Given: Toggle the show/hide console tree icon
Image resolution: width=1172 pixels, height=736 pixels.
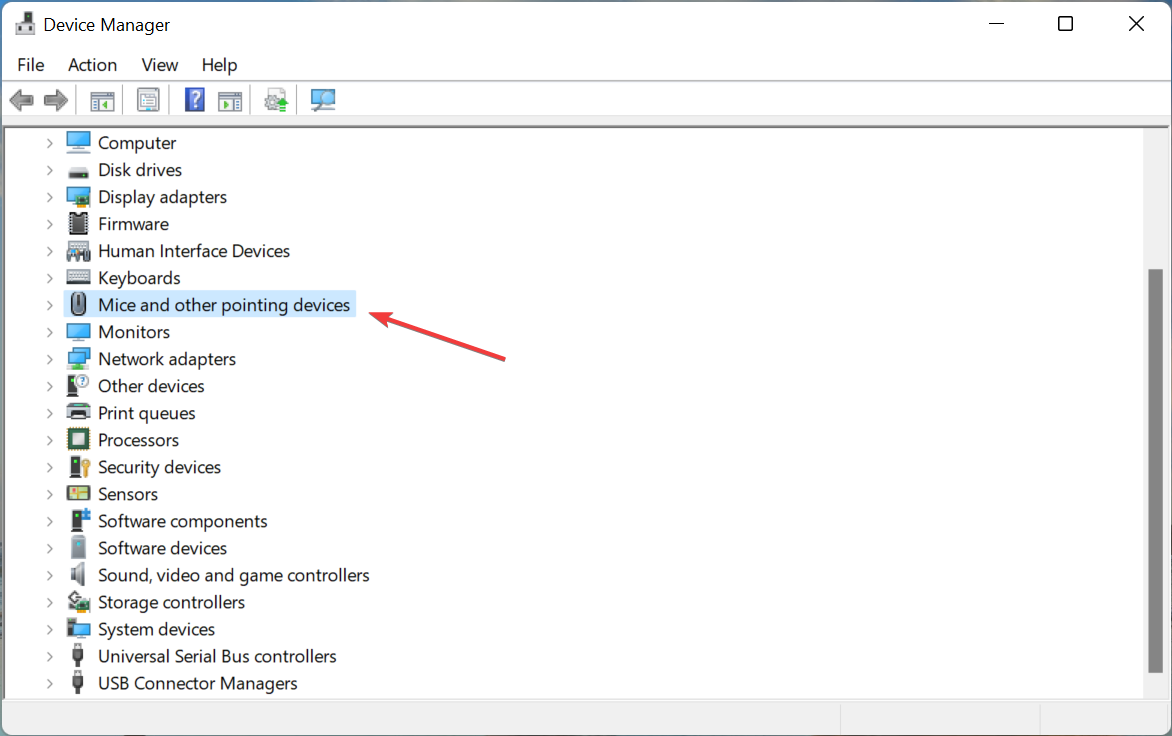Looking at the screenshot, I should coord(102,100).
